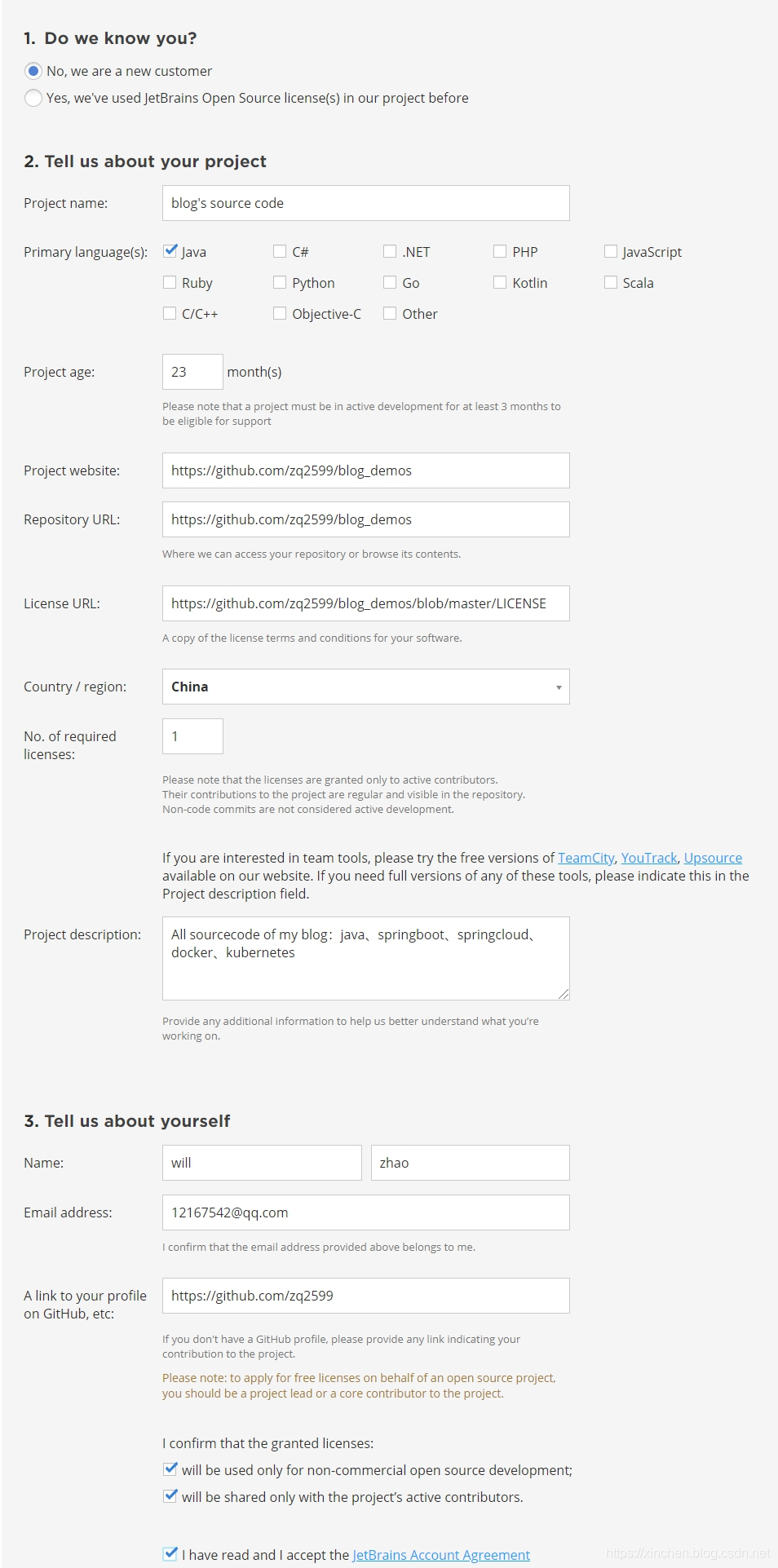Screen dimensions: 778x1568
Task: Open the JetBrains Account Agreement link
Action: [440, 1555]
